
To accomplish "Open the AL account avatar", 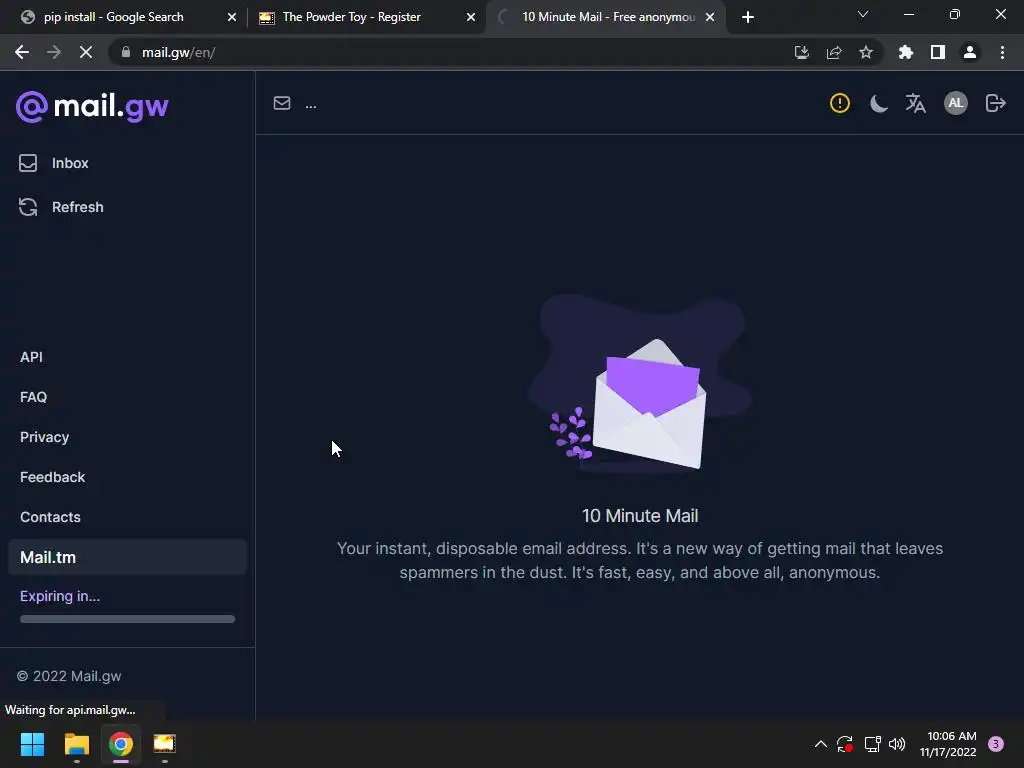I will (955, 103).
